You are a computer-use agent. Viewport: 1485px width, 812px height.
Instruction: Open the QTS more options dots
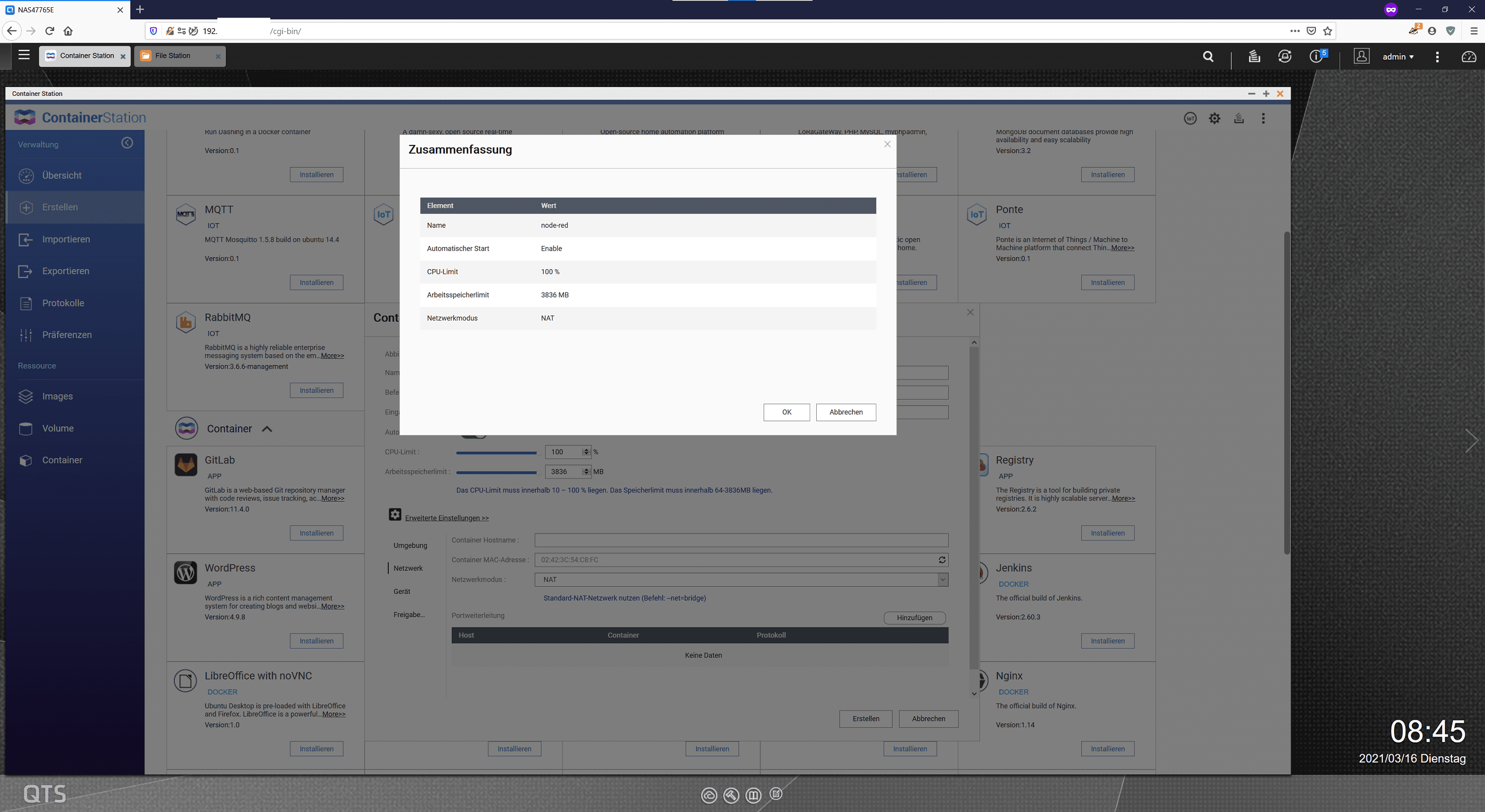(x=1437, y=57)
